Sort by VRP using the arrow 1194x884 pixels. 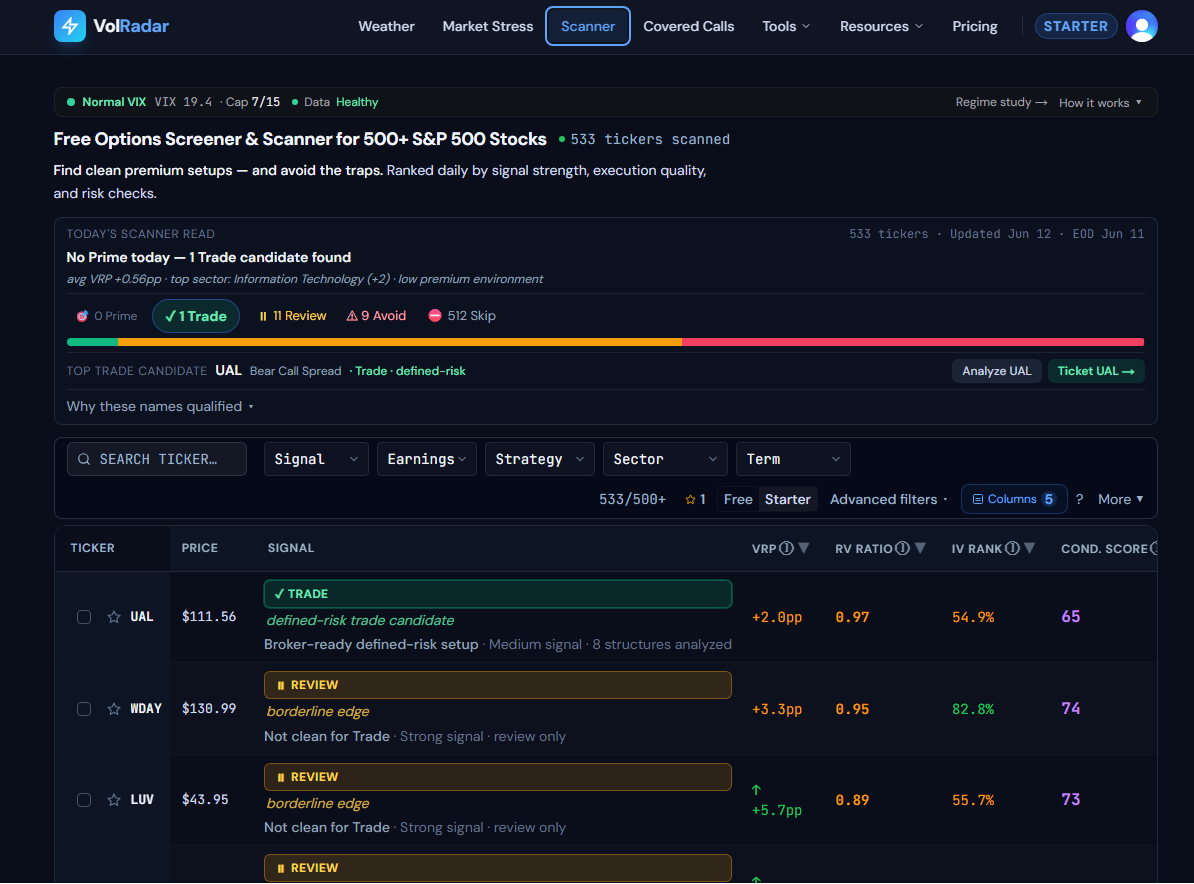pyautogui.click(x=803, y=548)
